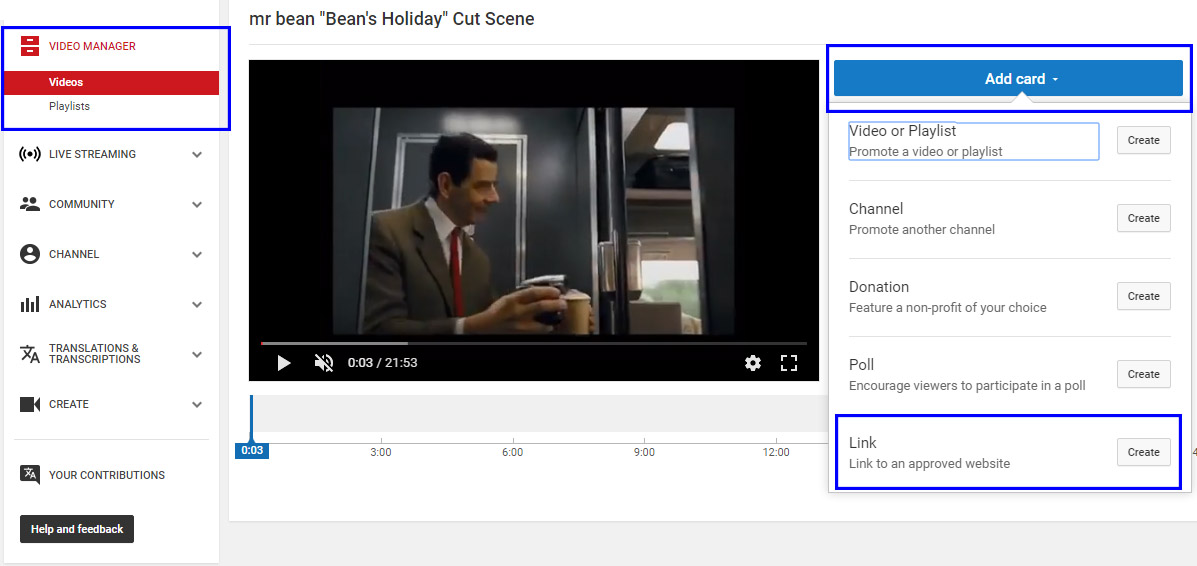Click the 0:03 / 21:53 time display
The image size is (1197, 566).
pyautogui.click(x=382, y=363)
